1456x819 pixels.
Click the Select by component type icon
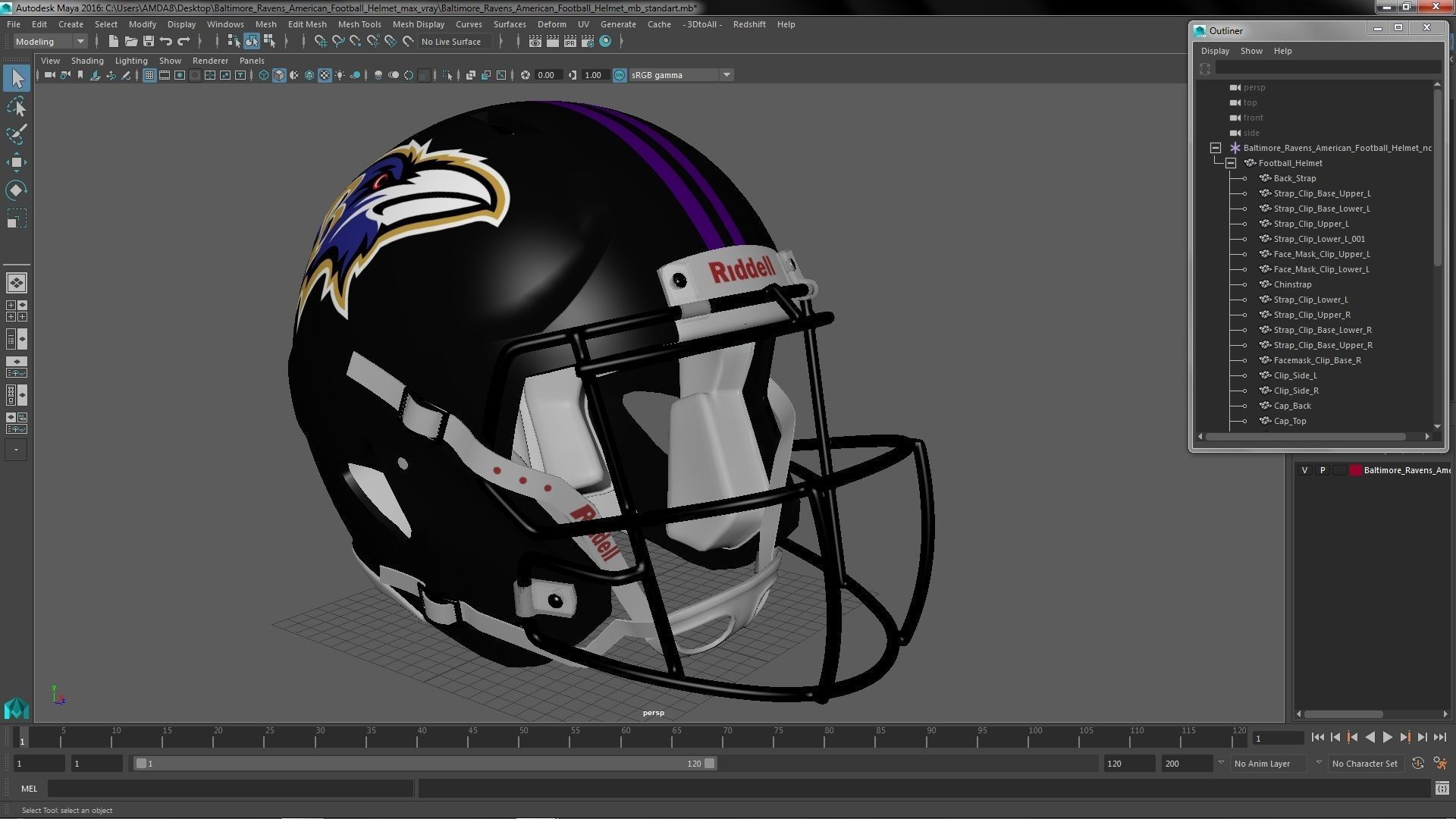coord(268,41)
